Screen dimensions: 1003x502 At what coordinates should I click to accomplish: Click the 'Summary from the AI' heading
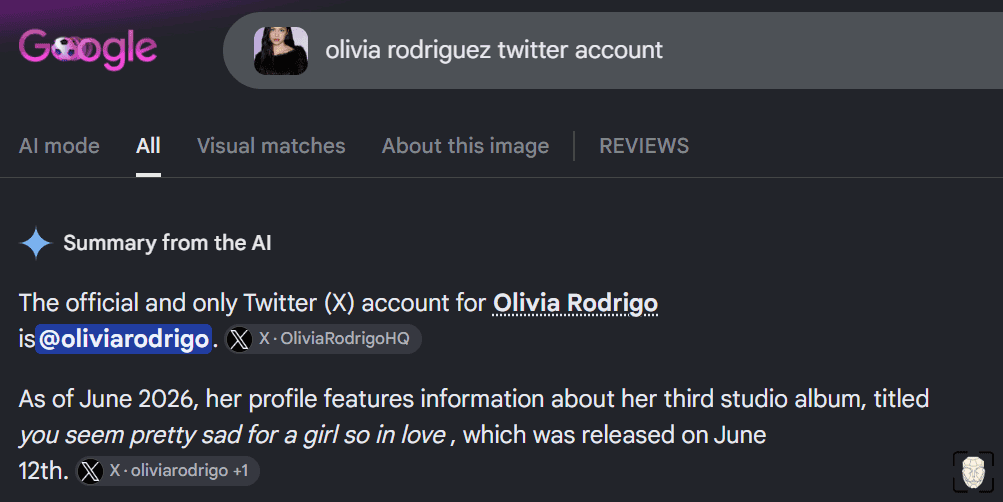167,243
